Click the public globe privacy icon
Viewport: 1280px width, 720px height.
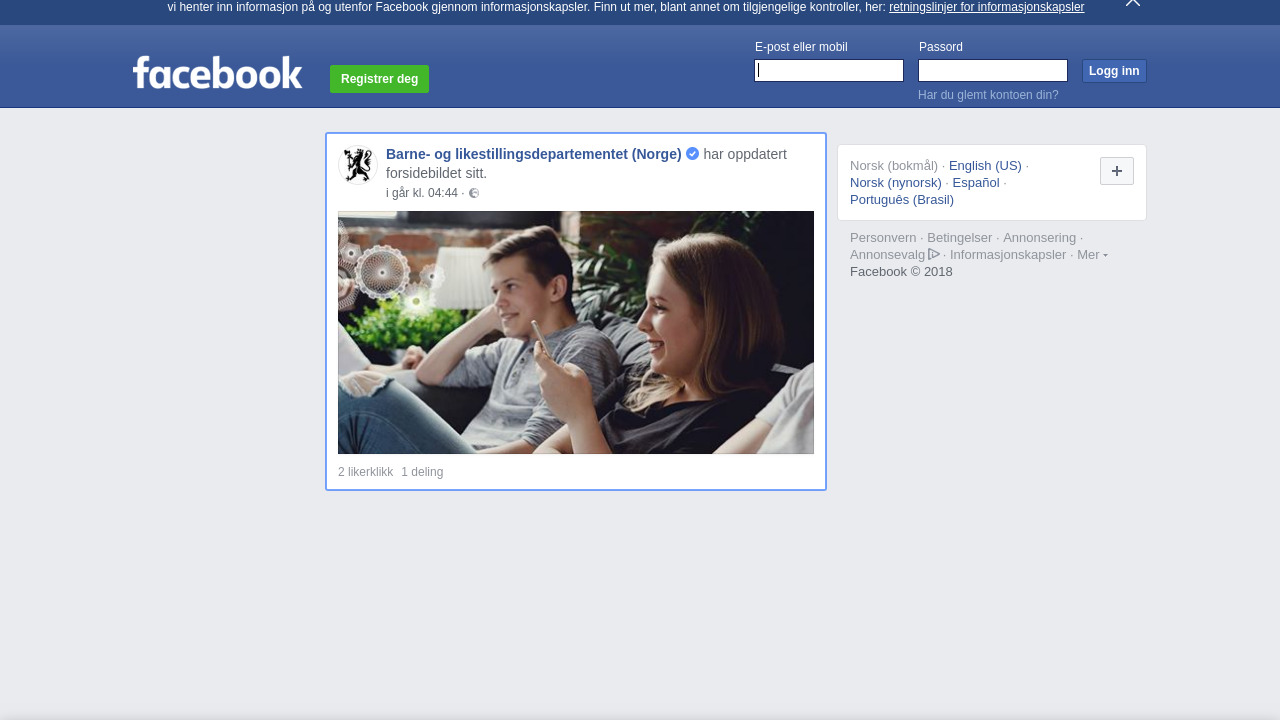click(x=474, y=194)
